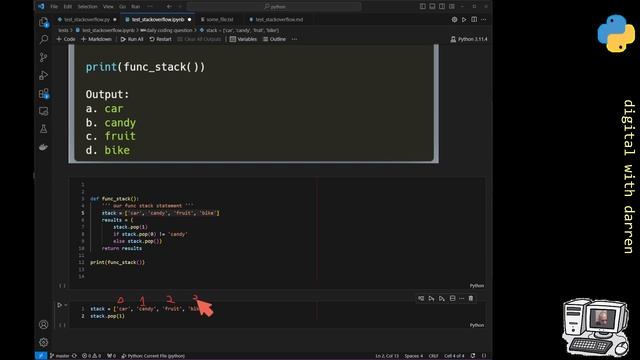Open the Variables panel
640x360 pixels.
[x=243, y=39]
